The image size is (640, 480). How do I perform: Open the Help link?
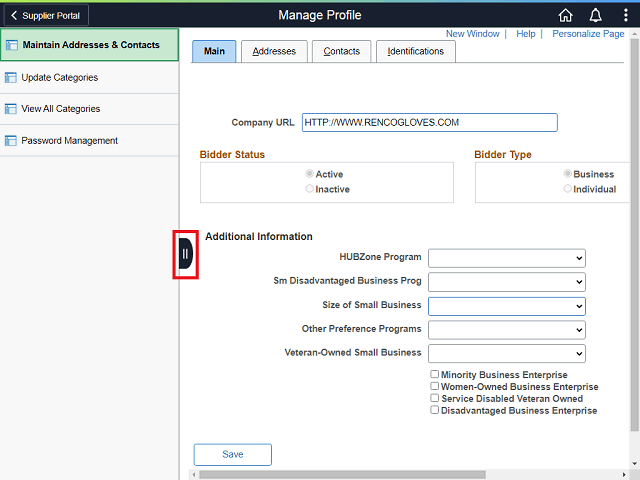click(526, 34)
